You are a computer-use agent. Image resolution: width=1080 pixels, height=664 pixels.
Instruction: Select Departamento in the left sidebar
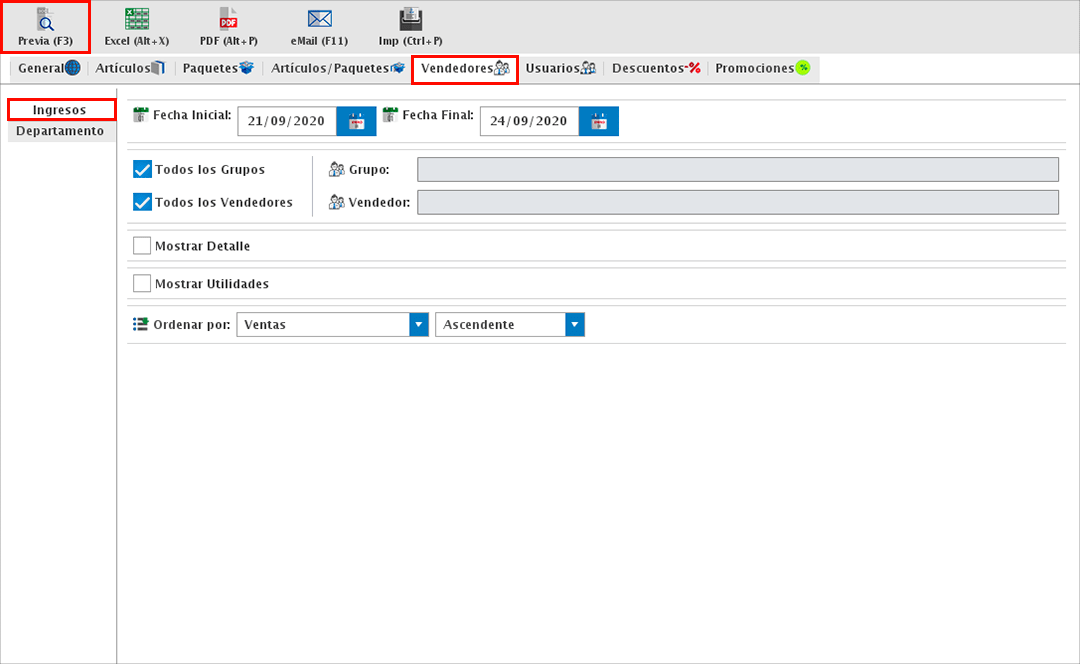tap(60, 131)
